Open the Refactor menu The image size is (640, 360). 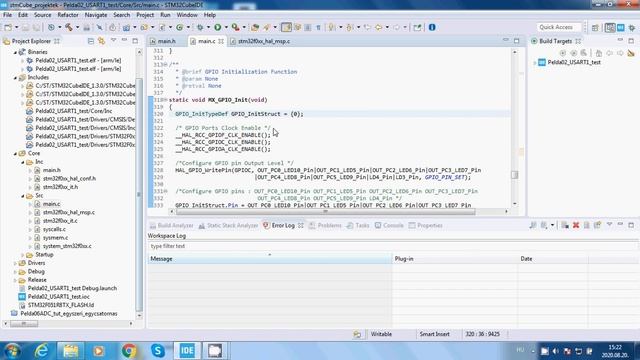tap(68, 15)
